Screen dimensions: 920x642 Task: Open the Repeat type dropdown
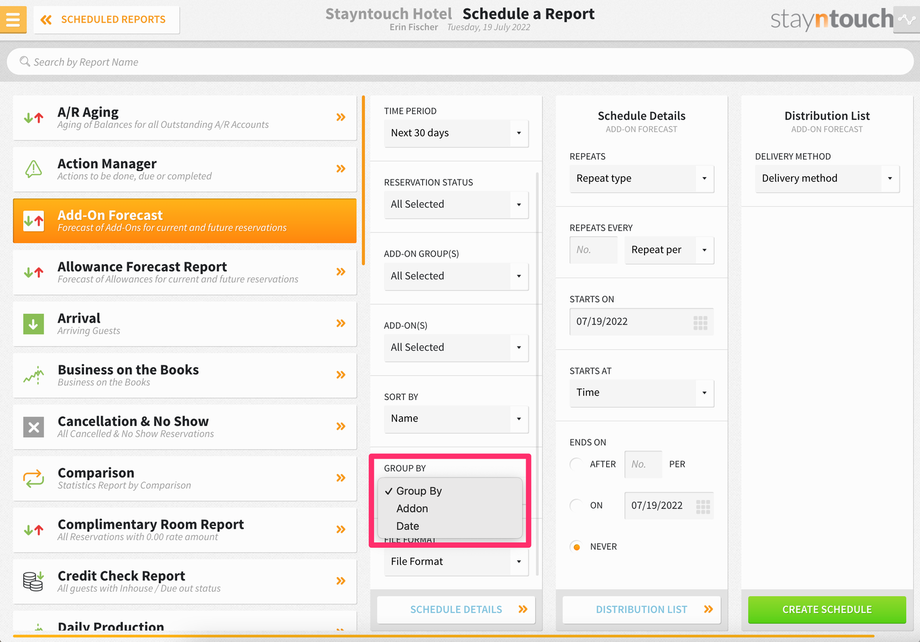(x=641, y=179)
